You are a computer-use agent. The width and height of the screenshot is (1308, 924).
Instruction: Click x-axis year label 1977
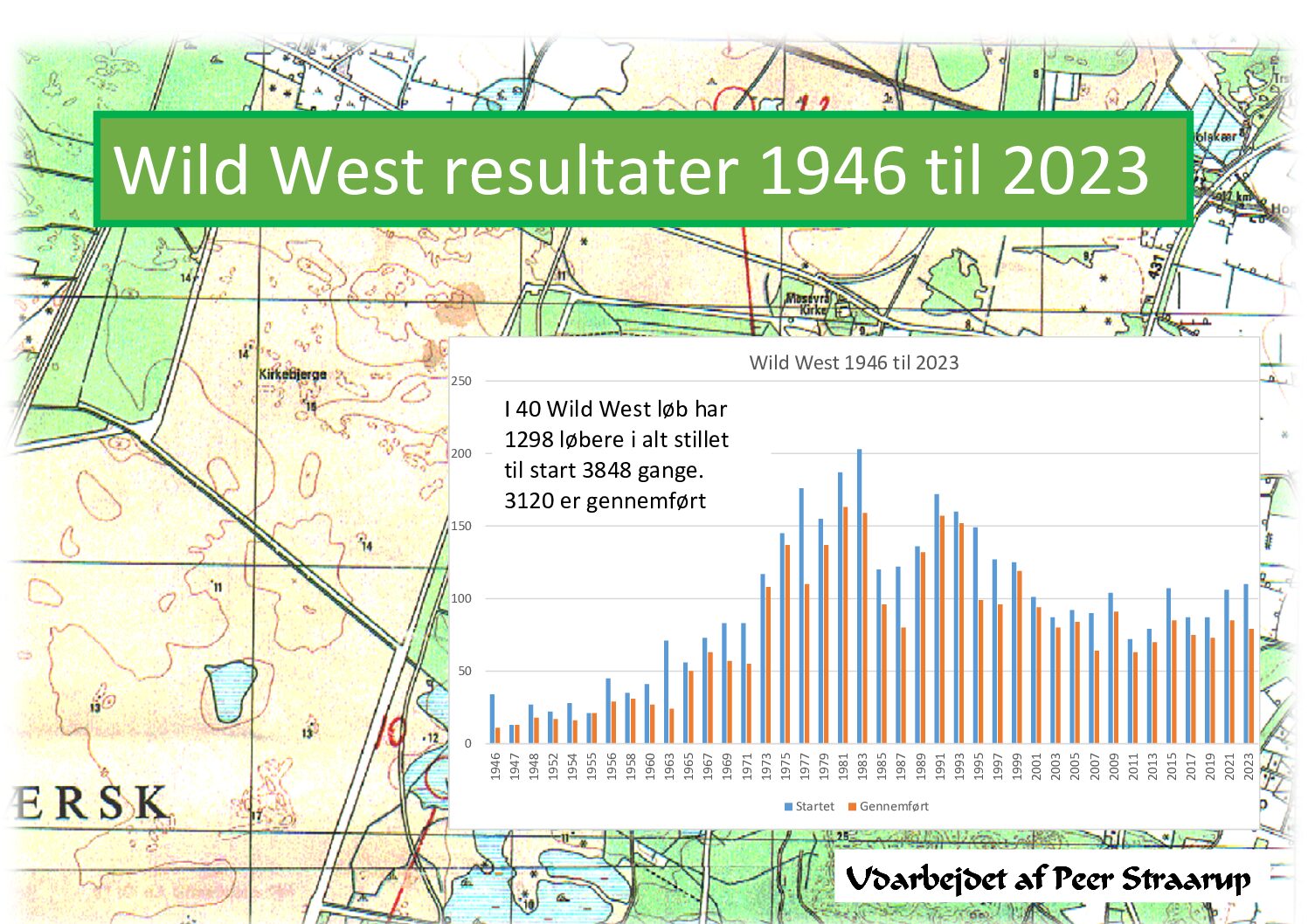[x=805, y=766]
